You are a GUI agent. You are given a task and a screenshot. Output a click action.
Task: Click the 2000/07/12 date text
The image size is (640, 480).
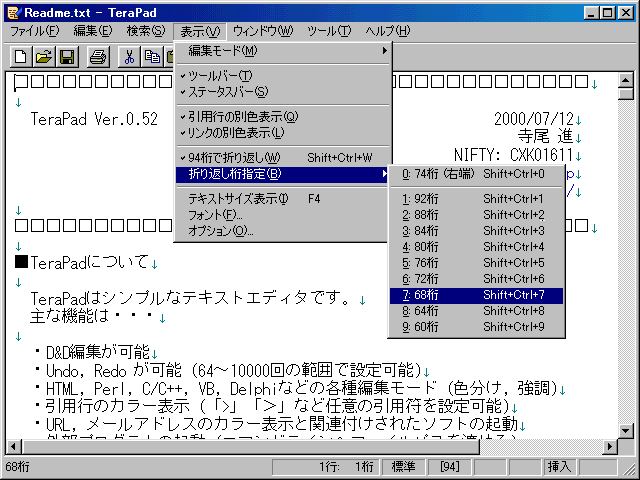tap(534, 119)
